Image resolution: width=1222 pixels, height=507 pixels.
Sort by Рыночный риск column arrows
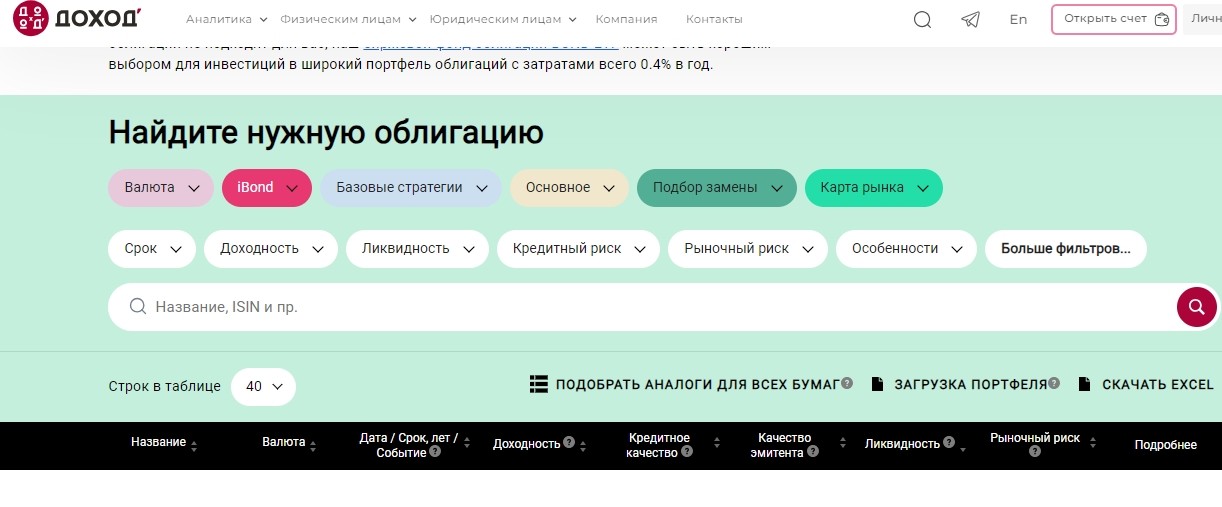pos(1093,444)
